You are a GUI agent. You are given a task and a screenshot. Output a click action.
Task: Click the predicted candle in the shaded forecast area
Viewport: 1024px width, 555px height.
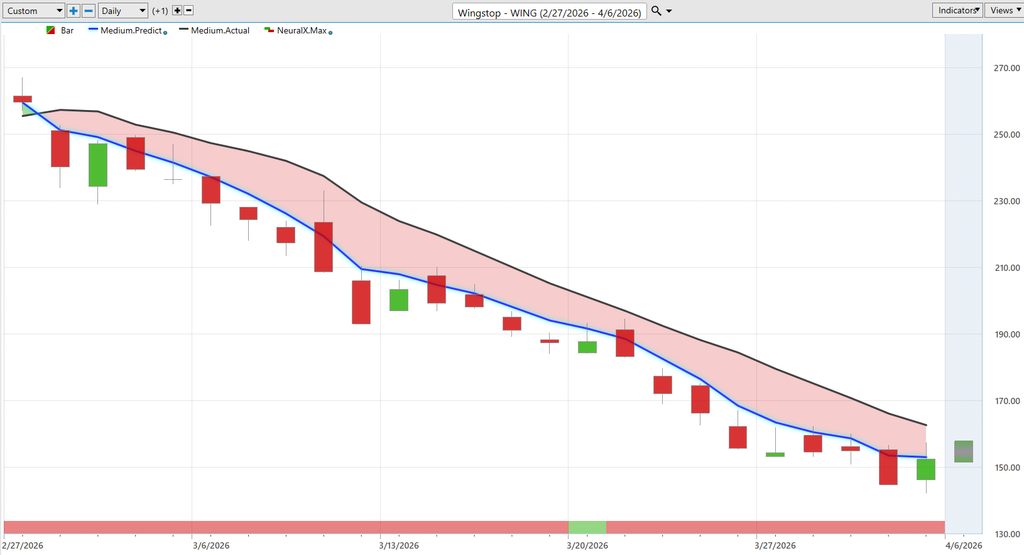tap(963, 451)
